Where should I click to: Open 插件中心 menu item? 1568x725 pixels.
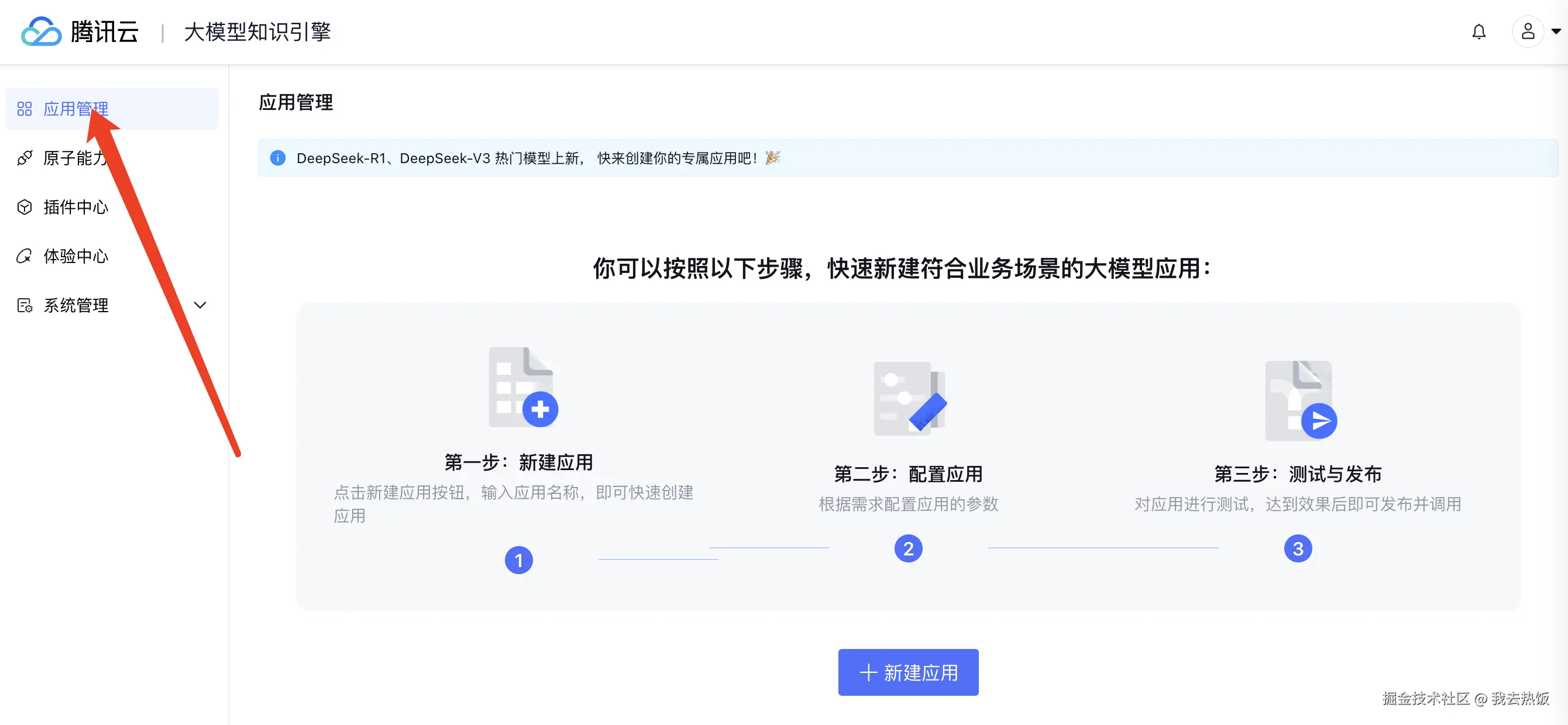point(75,208)
